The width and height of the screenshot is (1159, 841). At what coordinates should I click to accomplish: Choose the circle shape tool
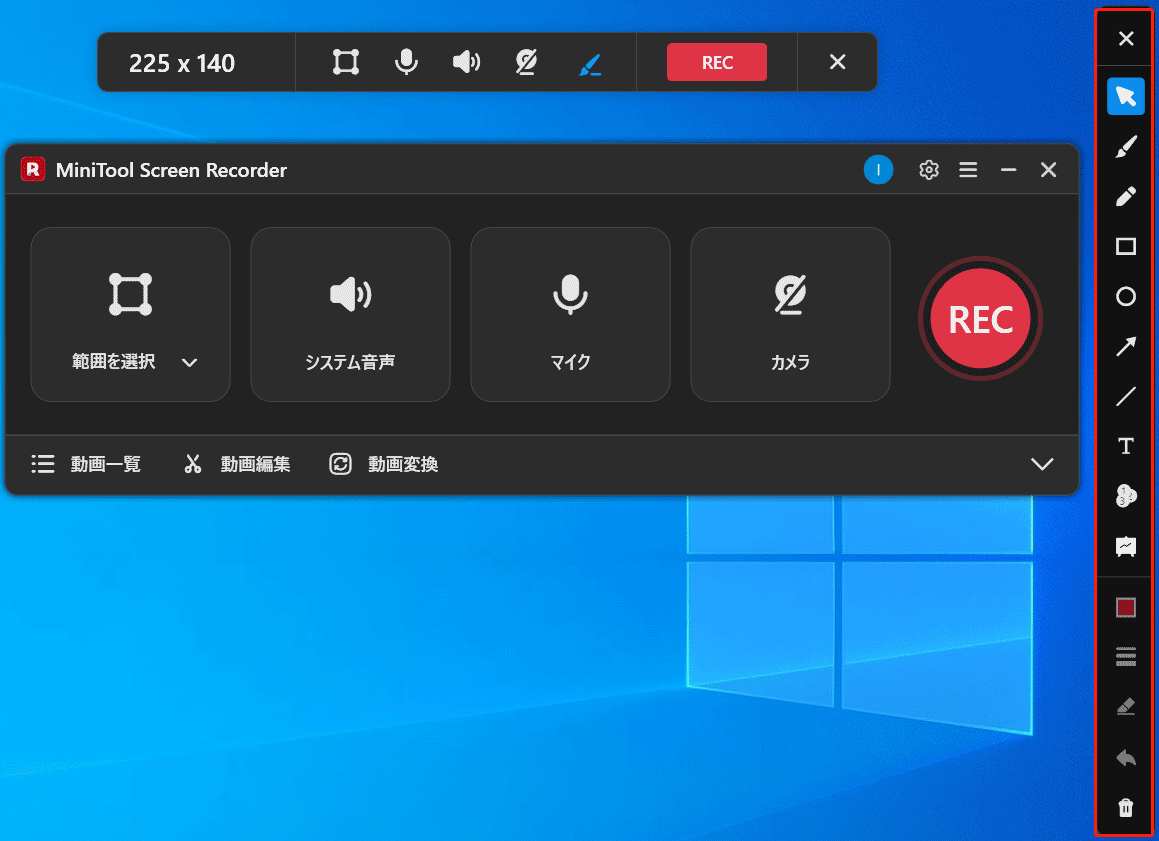click(x=1126, y=296)
